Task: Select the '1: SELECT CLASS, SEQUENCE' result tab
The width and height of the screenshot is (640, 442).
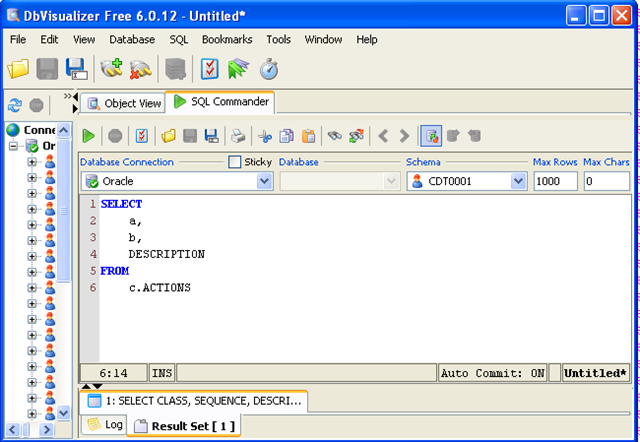Action: click(x=194, y=401)
